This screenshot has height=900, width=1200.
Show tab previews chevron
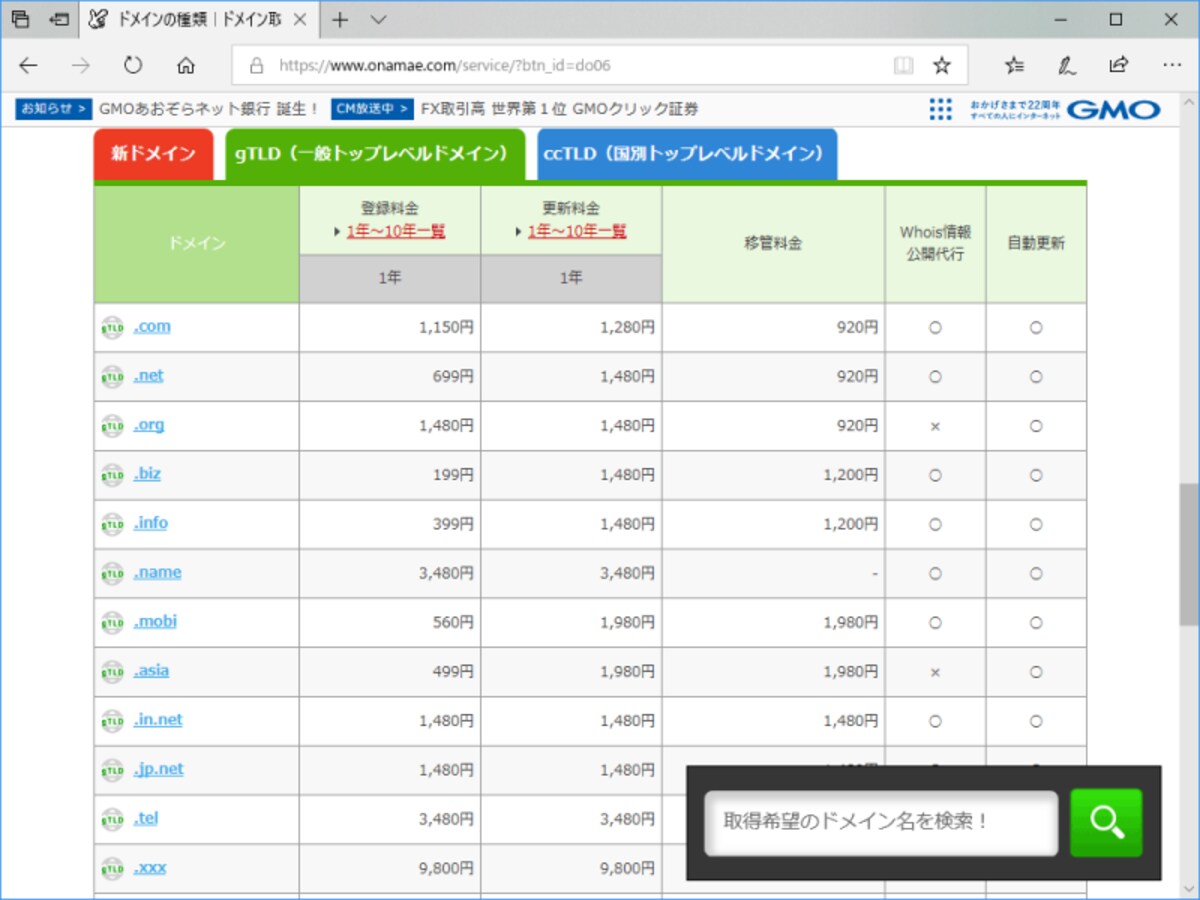378,19
